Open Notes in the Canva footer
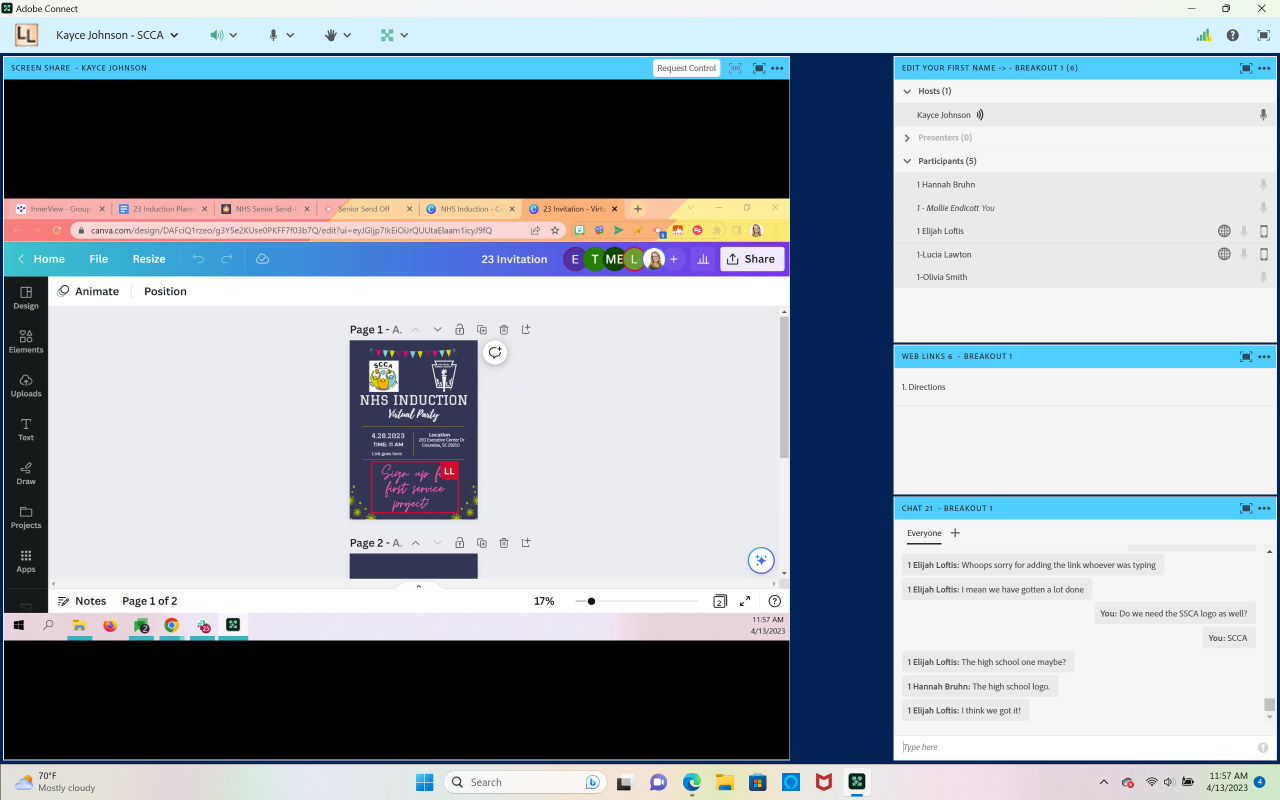The width and height of the screenshot is (1280, 800). pos(82,601)
